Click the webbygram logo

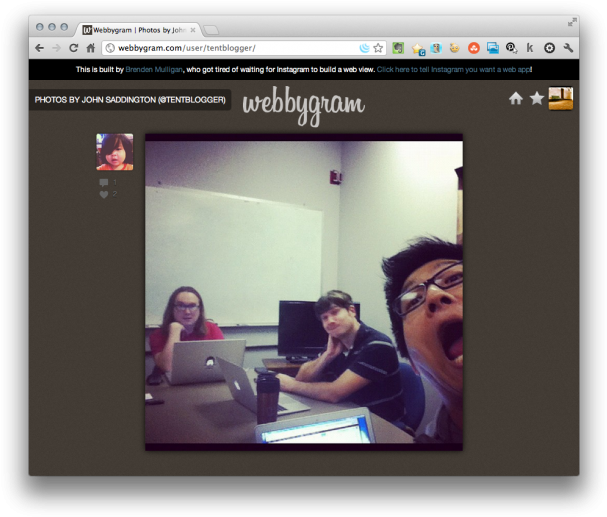tap(304, 106)
